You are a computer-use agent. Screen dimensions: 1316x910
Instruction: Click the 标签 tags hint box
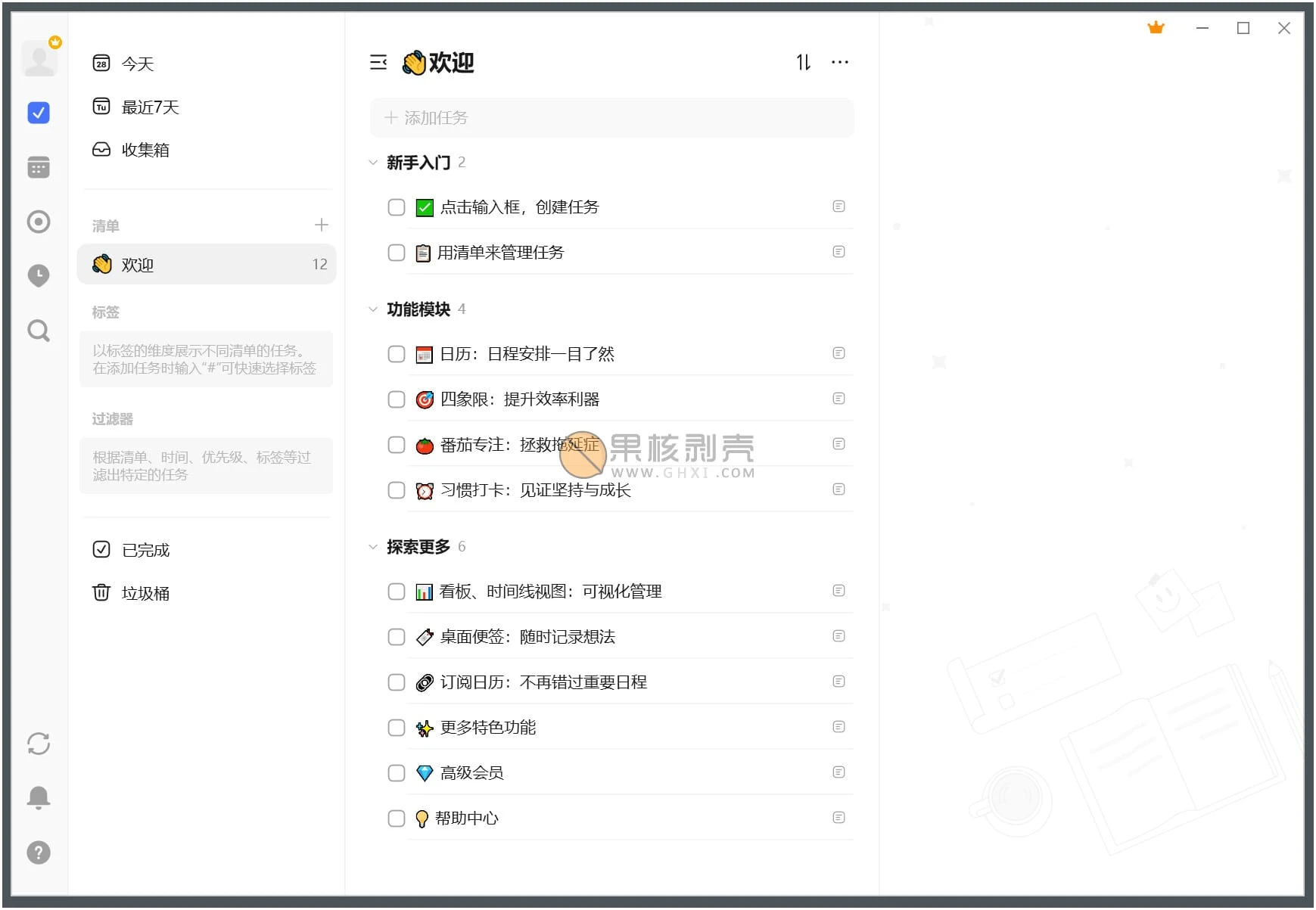206,359
